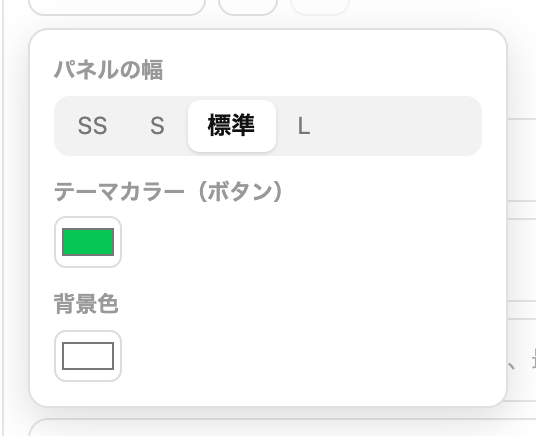This screenshot has width=536, height=436.
Task: Click the テーマカラー（ボタン）heading label
Action: (168, 191)
